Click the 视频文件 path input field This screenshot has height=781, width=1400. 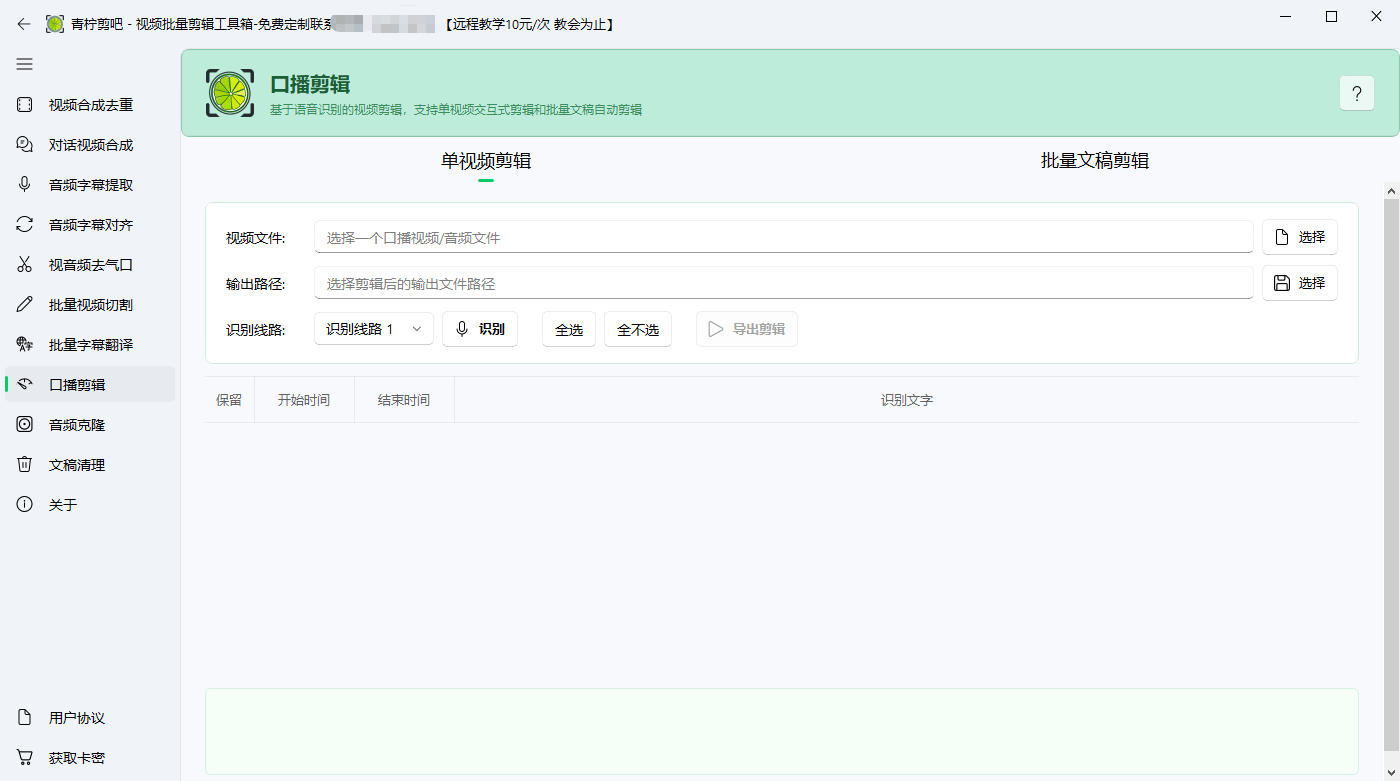(x=784, y=237)
